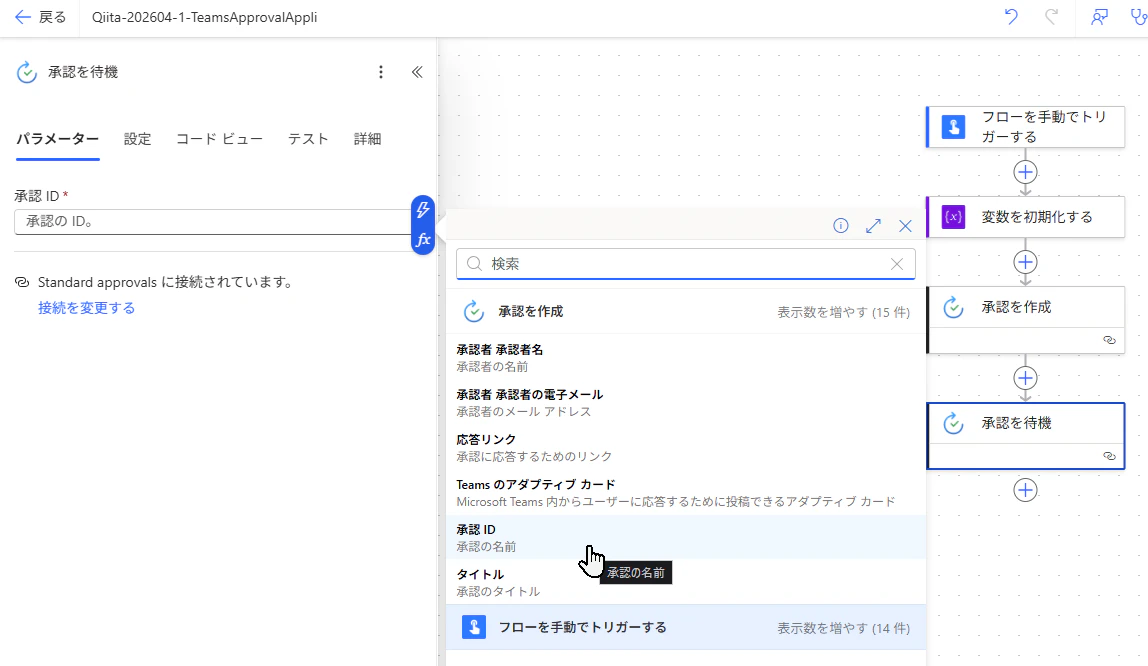
Task: Click the manual trigger icon on canvas card
Action: 953,127
